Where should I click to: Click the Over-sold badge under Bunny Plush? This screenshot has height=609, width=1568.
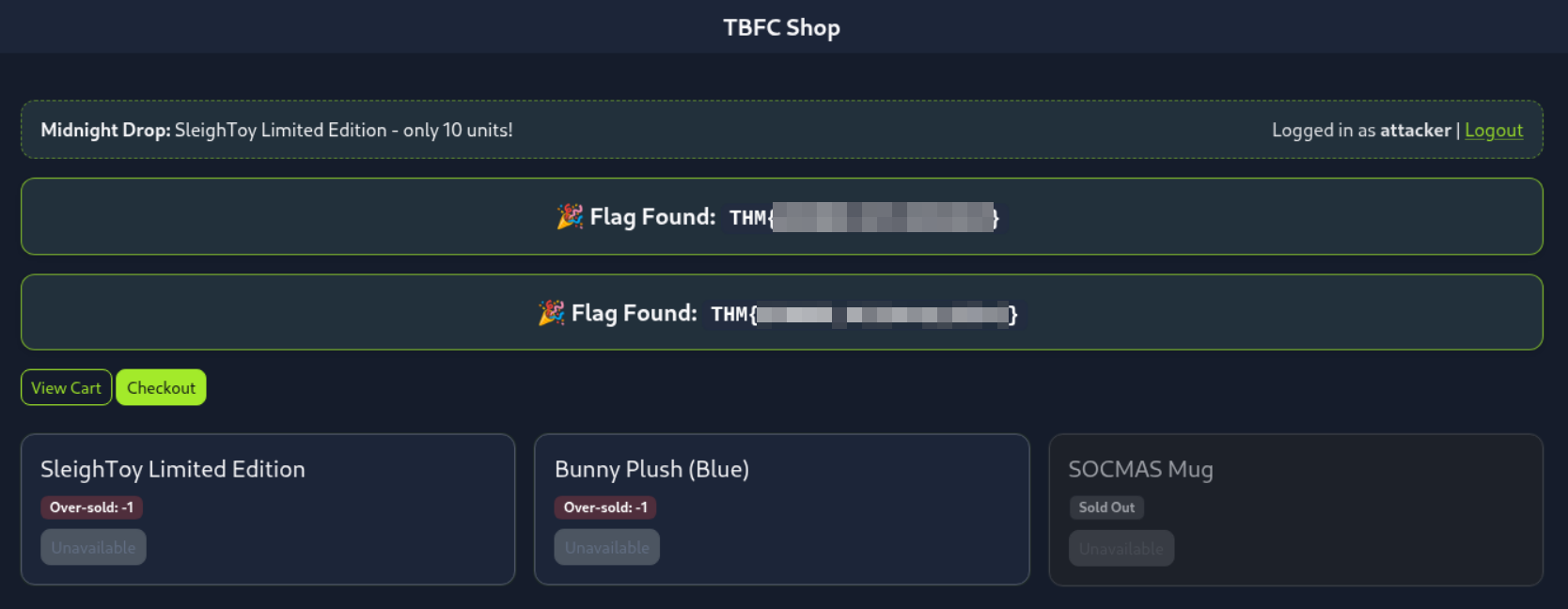point(605,507)
